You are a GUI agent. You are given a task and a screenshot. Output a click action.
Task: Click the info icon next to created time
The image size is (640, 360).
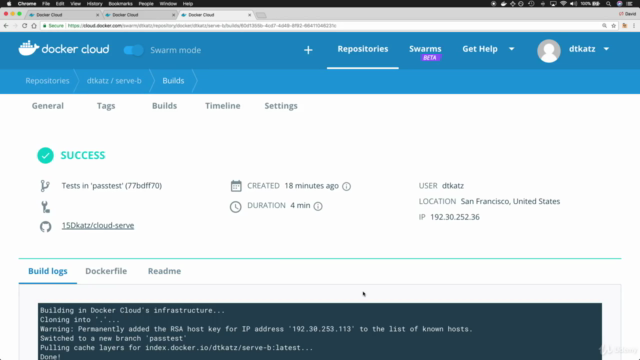click(346, 186)
